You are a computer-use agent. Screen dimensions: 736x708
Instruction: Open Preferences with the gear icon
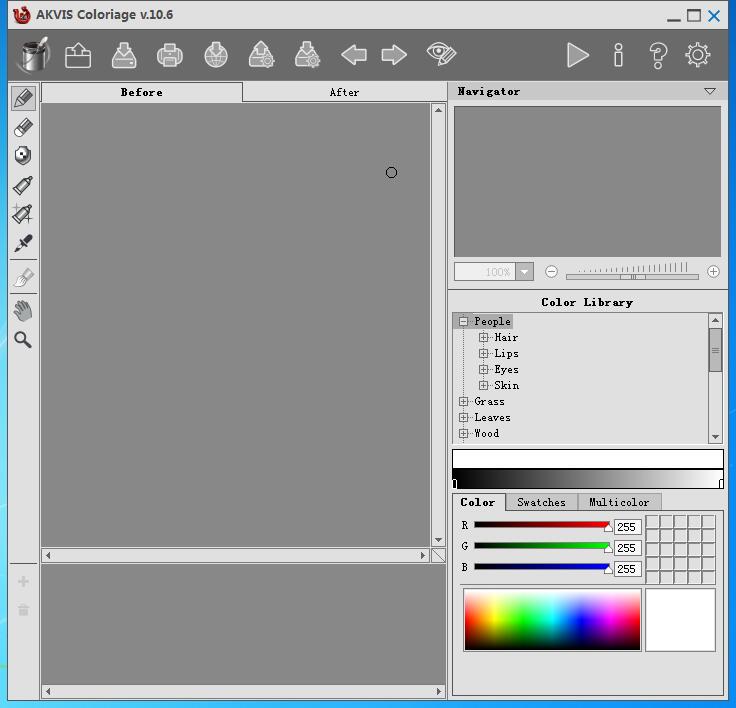(x=698, y=55)
